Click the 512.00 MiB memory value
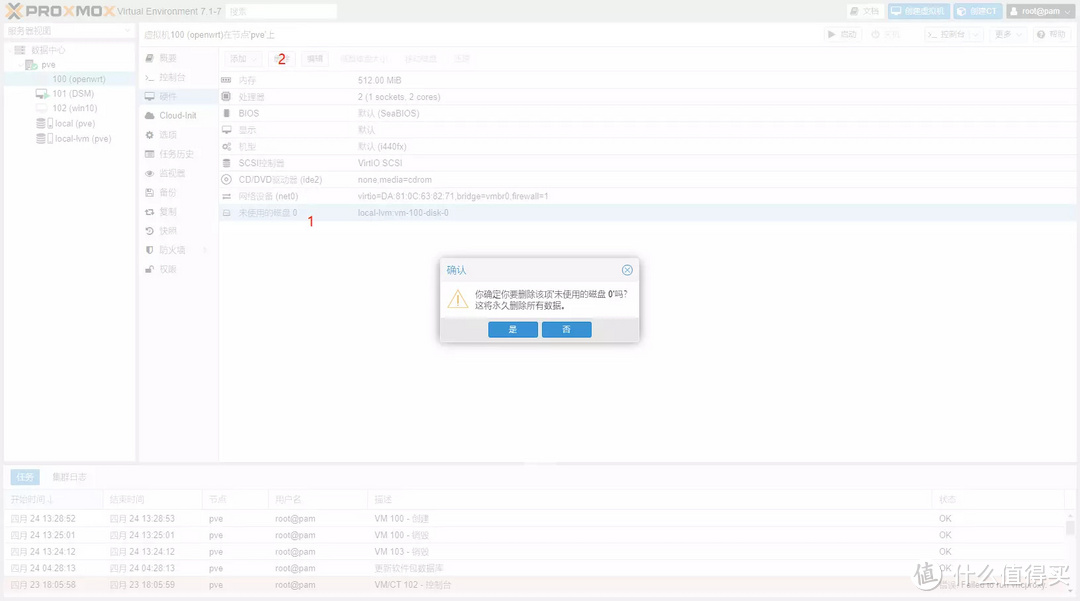This screenshot has width=1080, height=601. 380,81
